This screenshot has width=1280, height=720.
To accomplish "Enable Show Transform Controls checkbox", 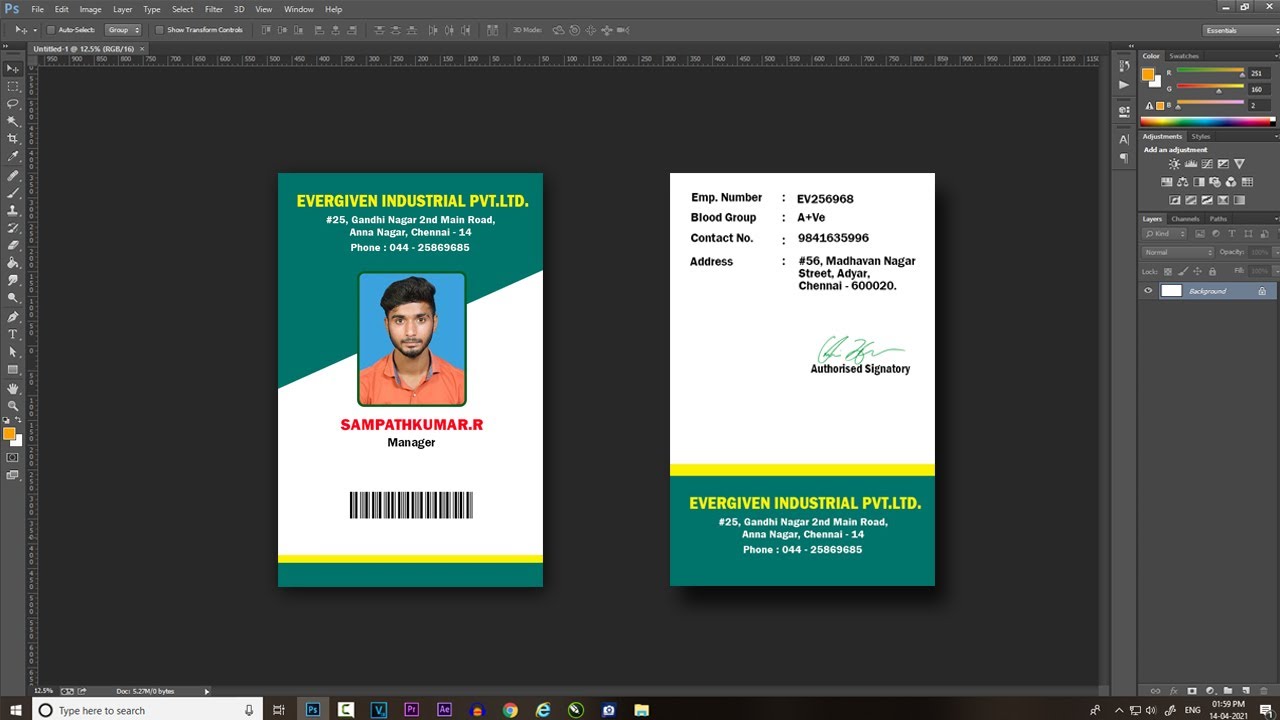I will pyautogui.click(x=159, y=30).
